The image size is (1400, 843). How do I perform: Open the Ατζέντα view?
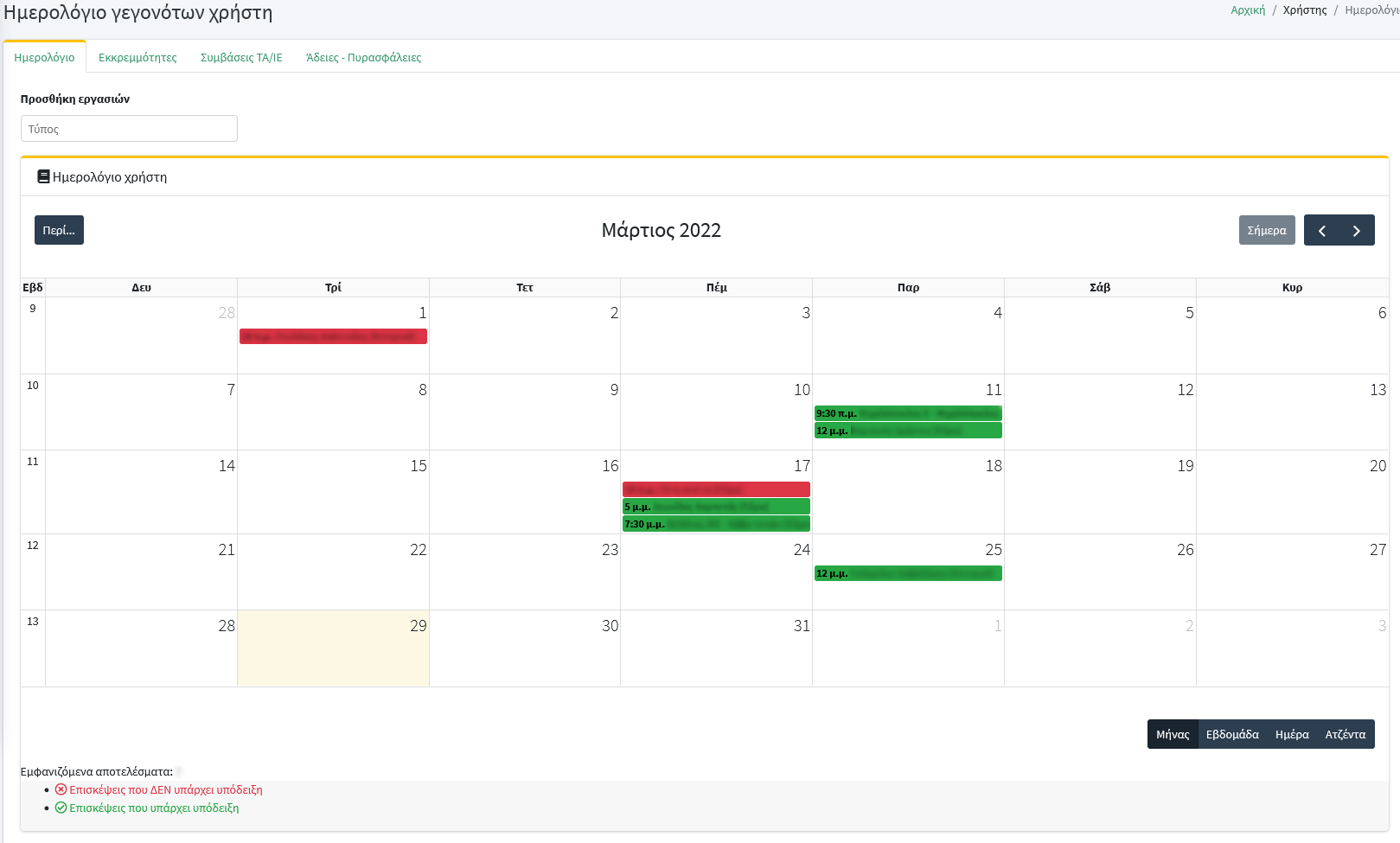(1344, 733)
